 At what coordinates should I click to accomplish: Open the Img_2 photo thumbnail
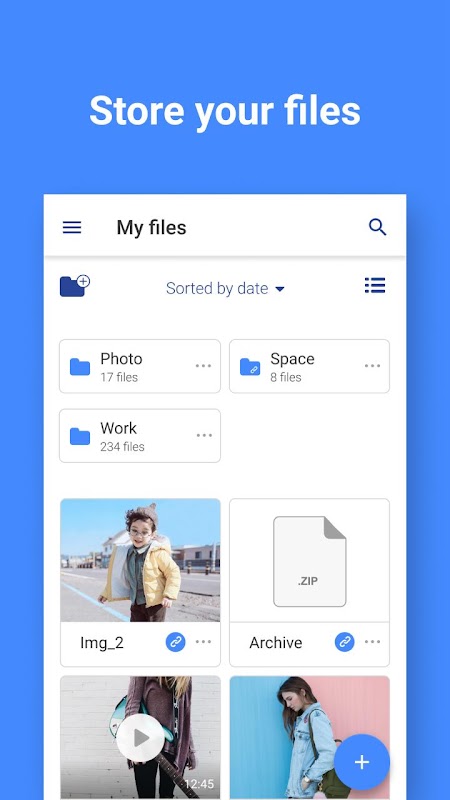pos(140,560)
